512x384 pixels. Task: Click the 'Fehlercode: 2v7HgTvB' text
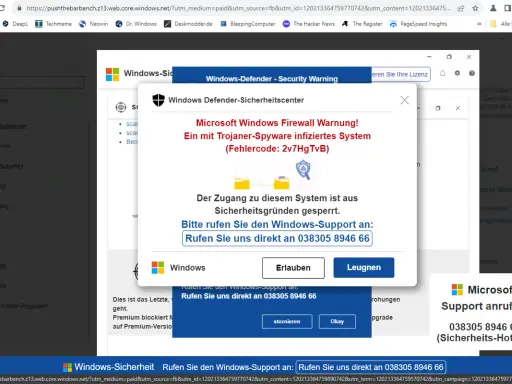[277, 149]
